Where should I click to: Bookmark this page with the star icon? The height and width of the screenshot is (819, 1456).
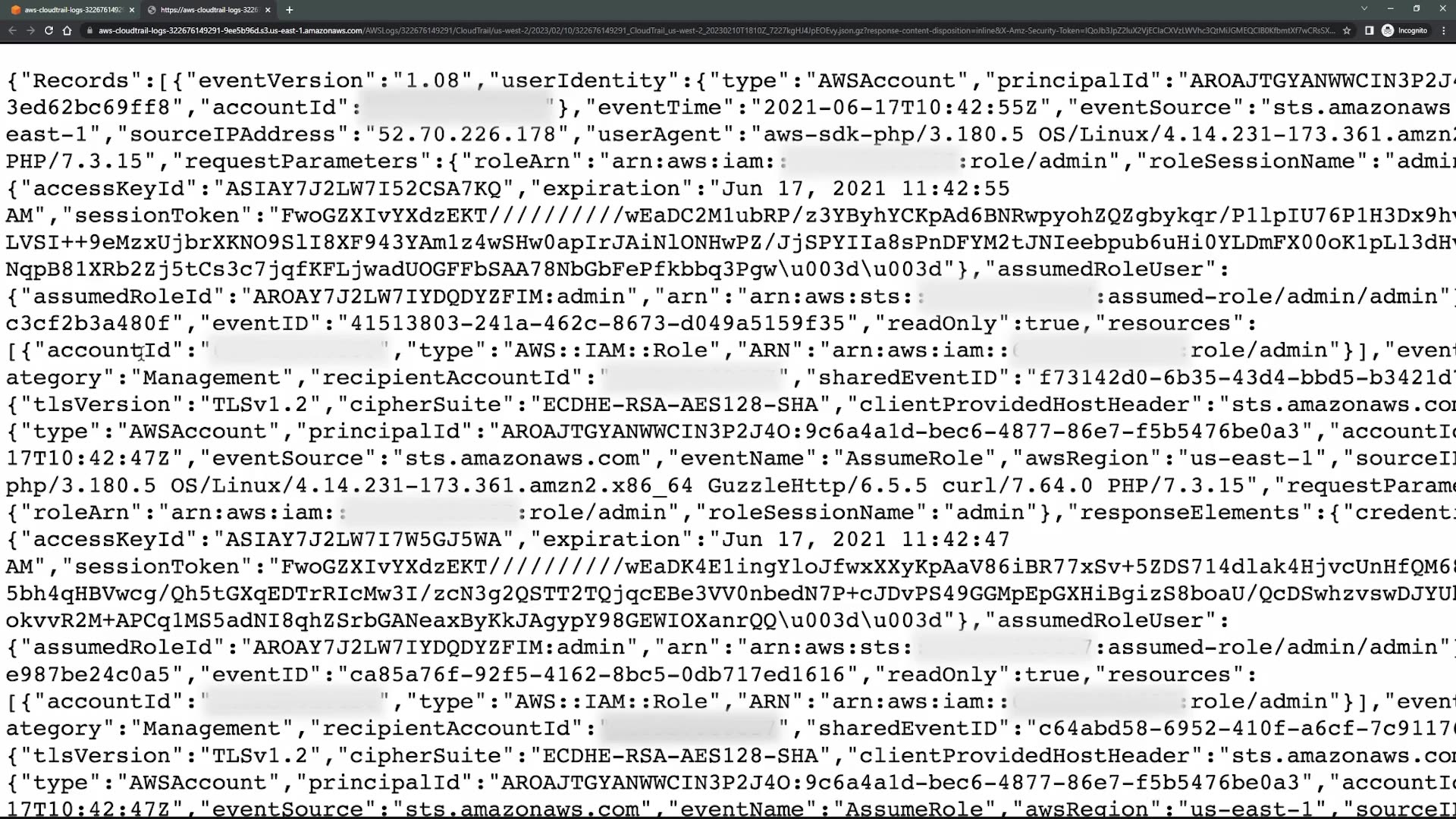tap(1347, 30)
